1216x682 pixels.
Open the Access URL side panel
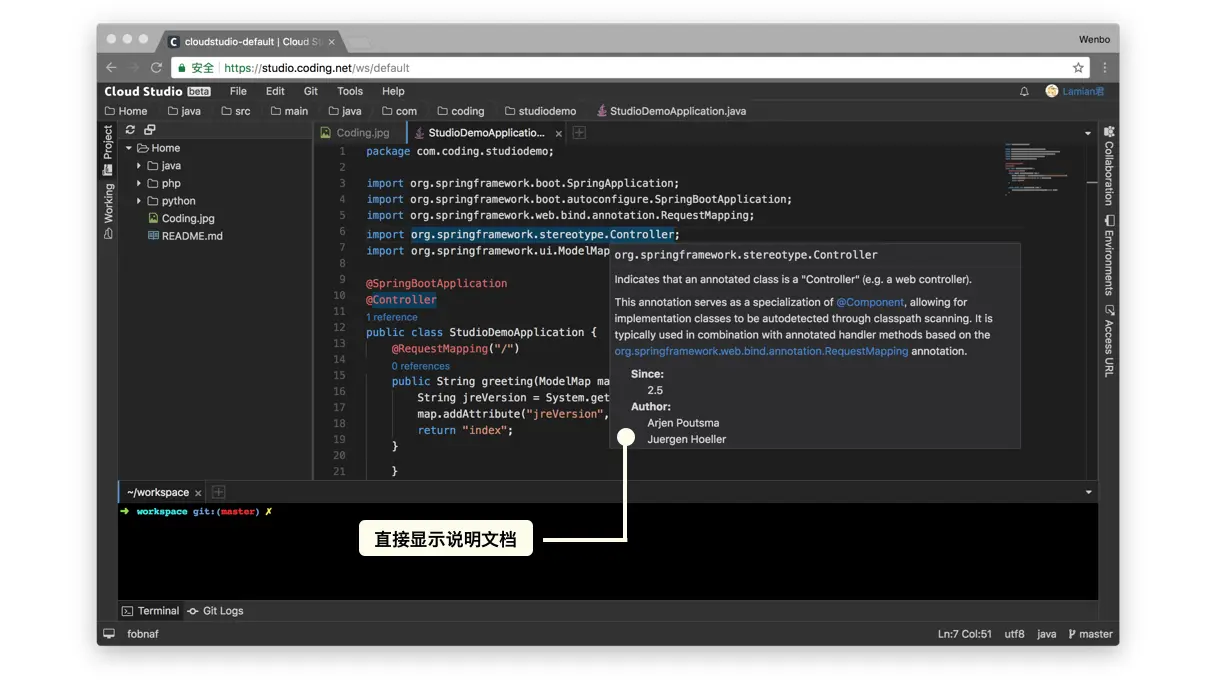(1108, 341)
